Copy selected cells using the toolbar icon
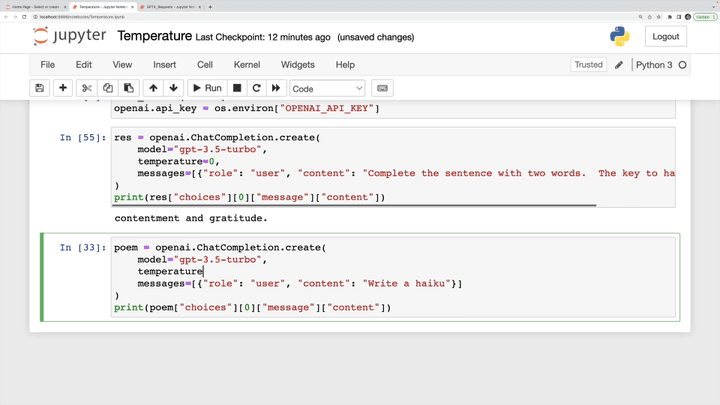Screen dimensions: 720x405 (108, 88)
